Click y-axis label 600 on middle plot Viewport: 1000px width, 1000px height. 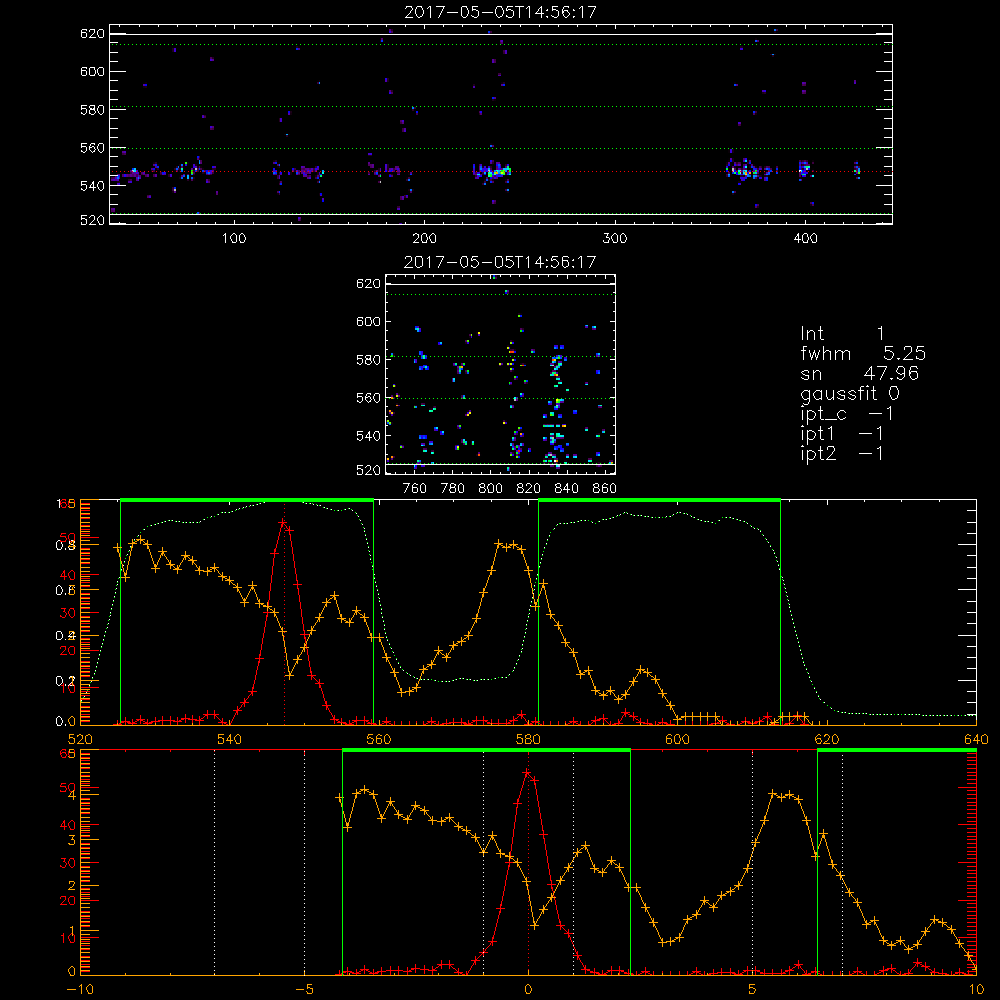click(x=368, y=321)
